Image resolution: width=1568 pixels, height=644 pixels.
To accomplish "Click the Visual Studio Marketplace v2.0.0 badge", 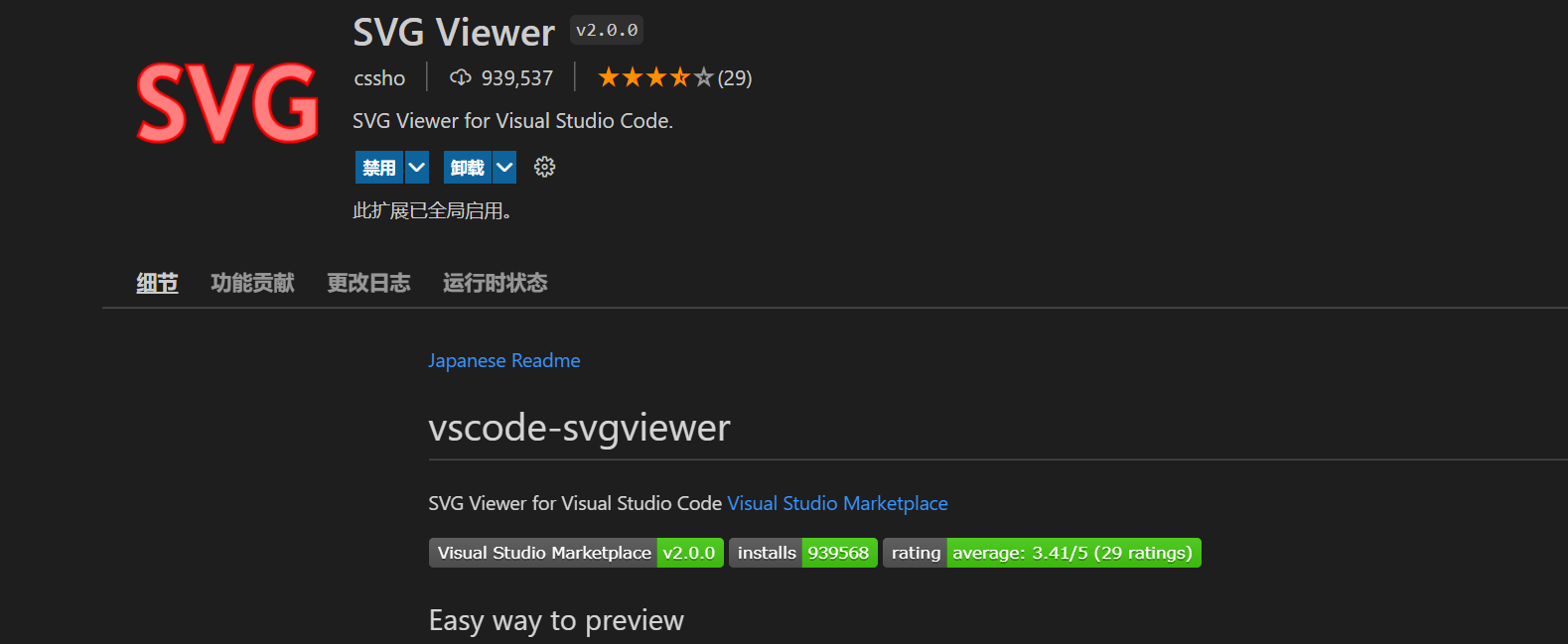I will (576, 553).
